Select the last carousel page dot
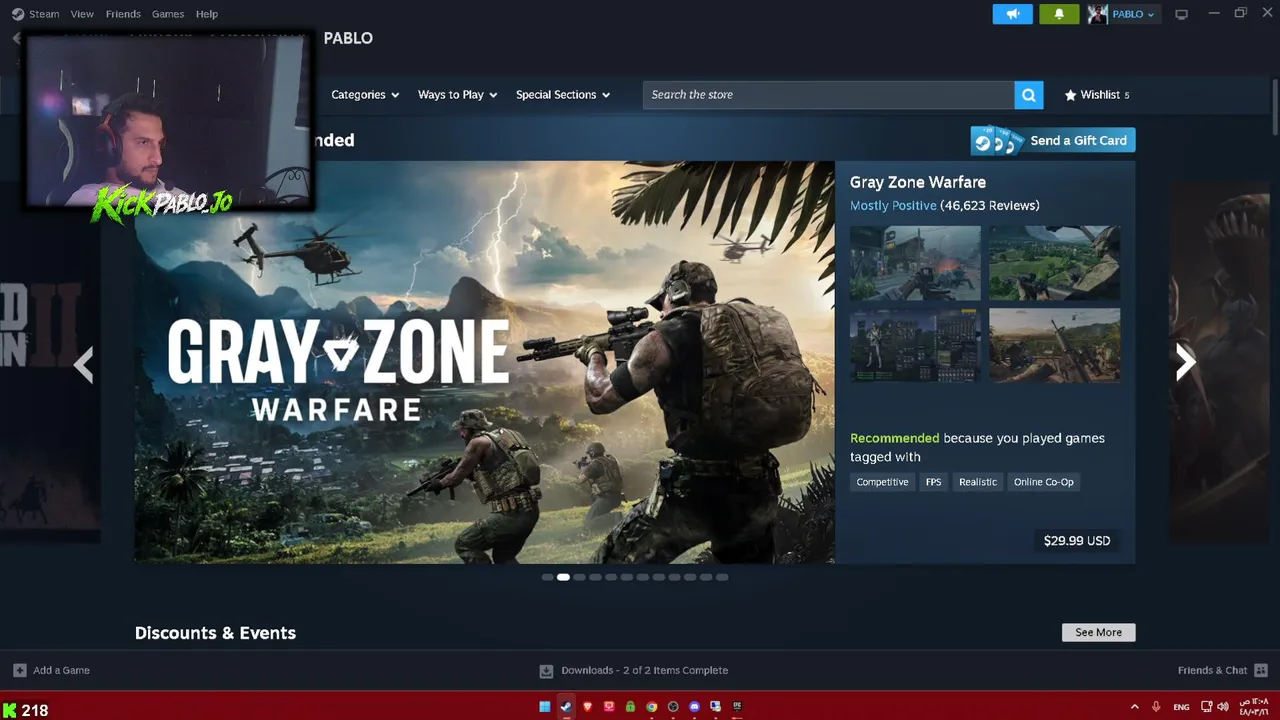The width and height of the screenshot is (1280, 720). [x=723, y=577]
